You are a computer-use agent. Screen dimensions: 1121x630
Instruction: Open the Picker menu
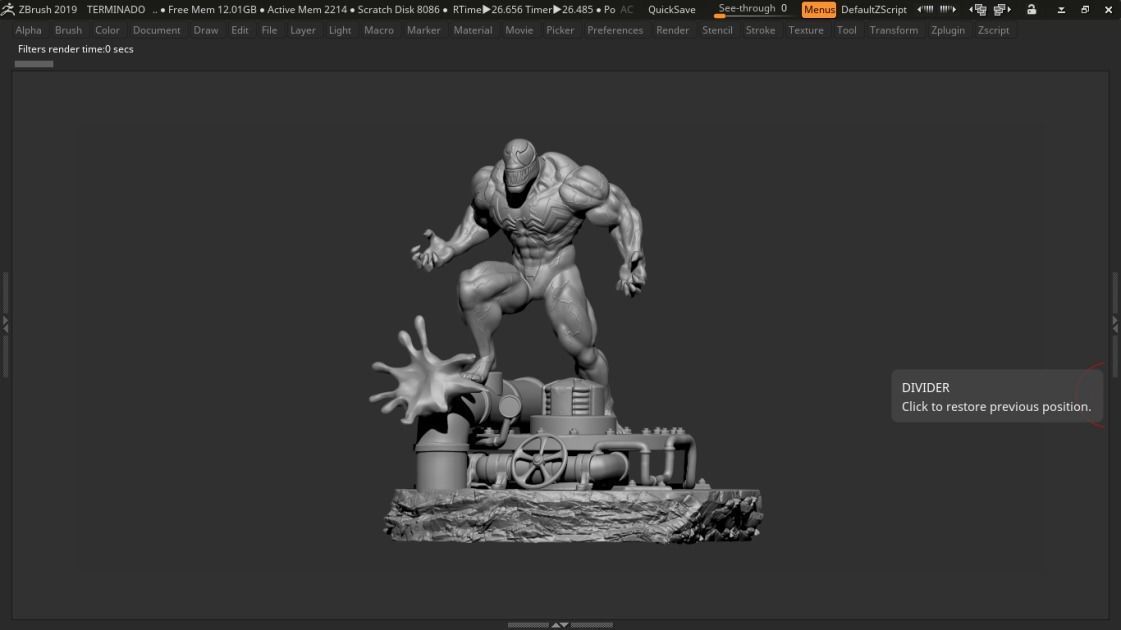tap(560, 30)
